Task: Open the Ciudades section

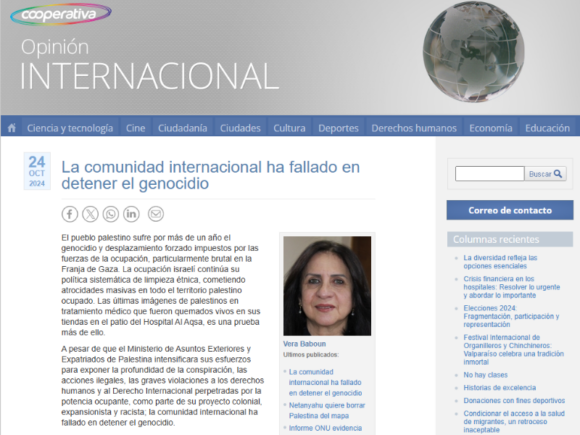Action: tap(240, 128)
